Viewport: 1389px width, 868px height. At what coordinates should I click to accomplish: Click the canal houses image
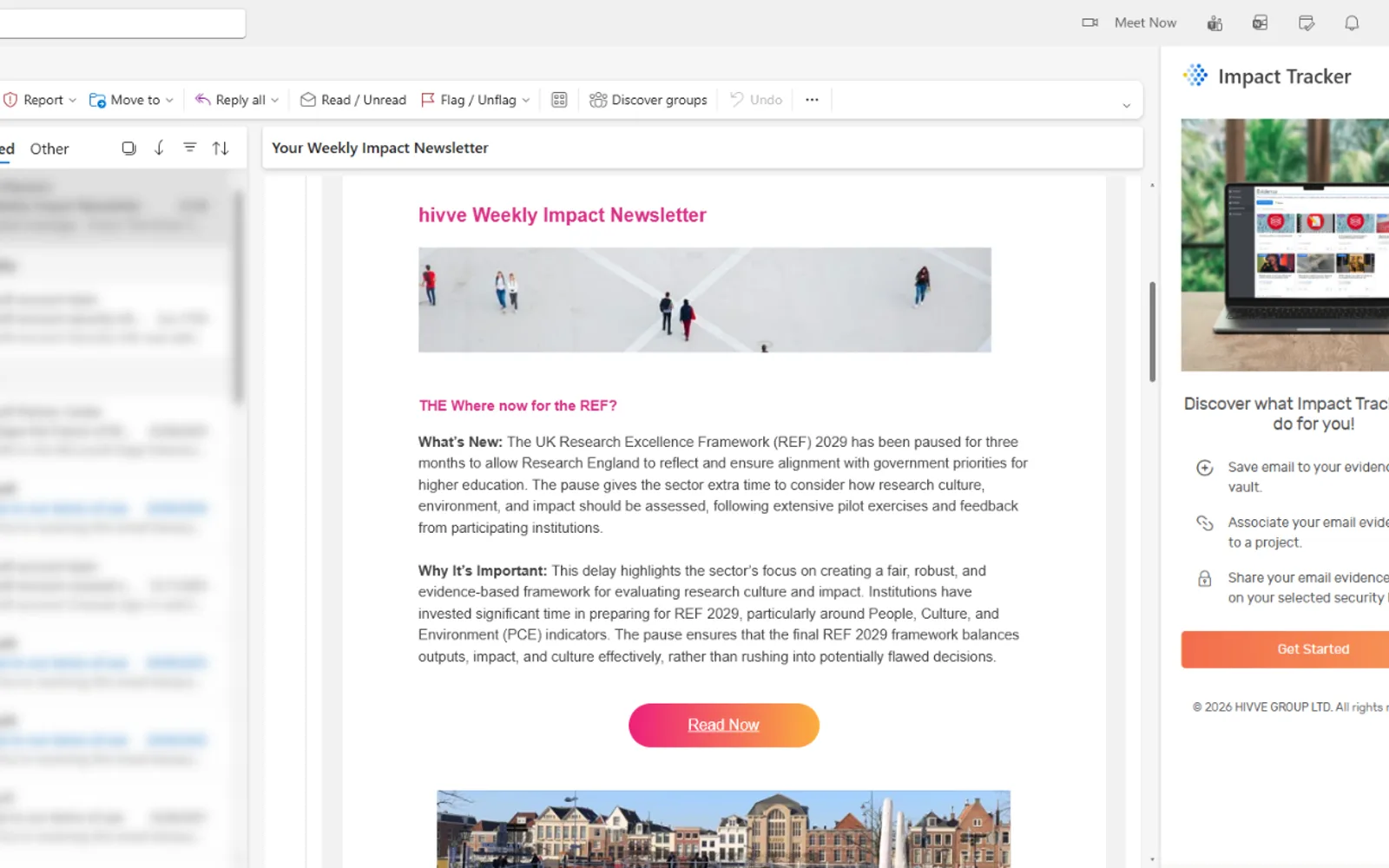click(x=724, y=829)
